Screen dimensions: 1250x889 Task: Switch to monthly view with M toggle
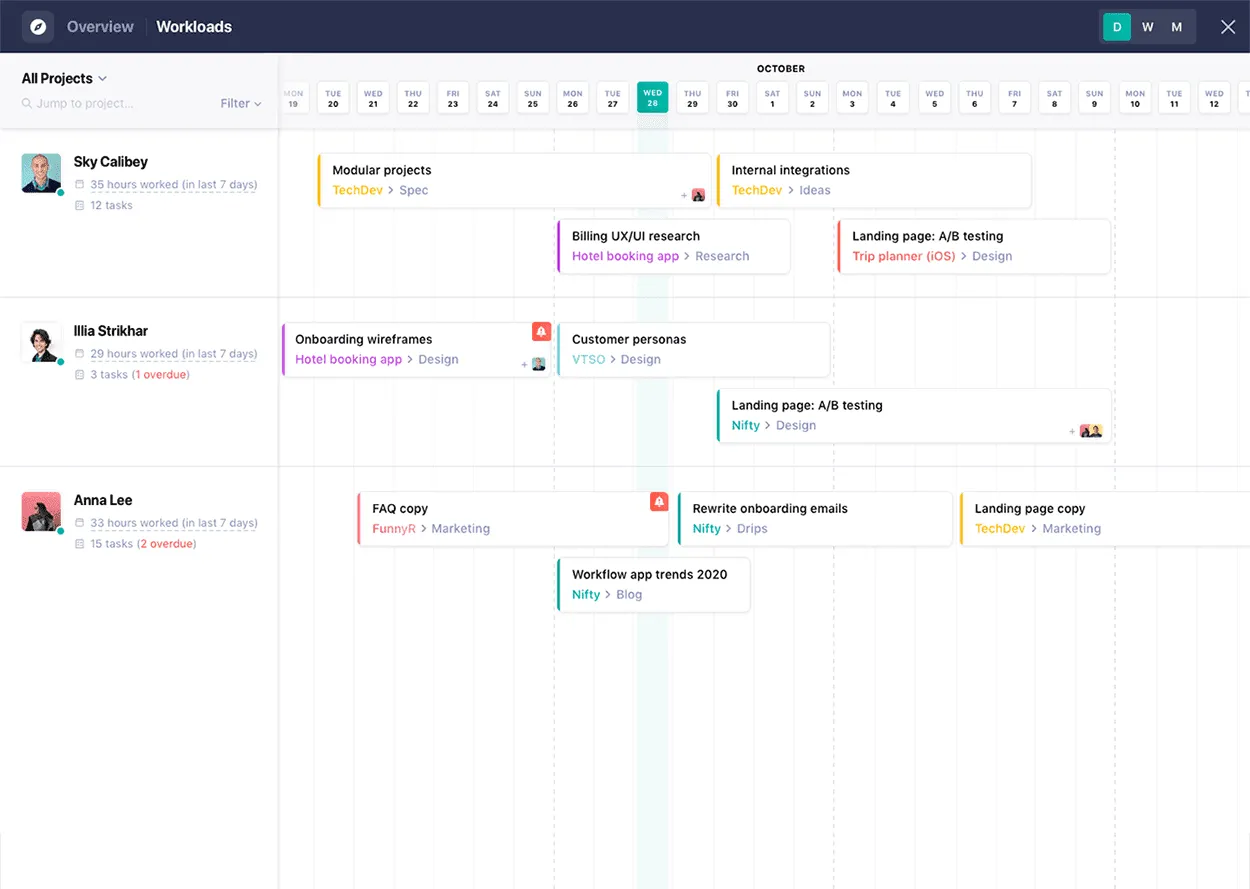click(x=1178, y=27)
